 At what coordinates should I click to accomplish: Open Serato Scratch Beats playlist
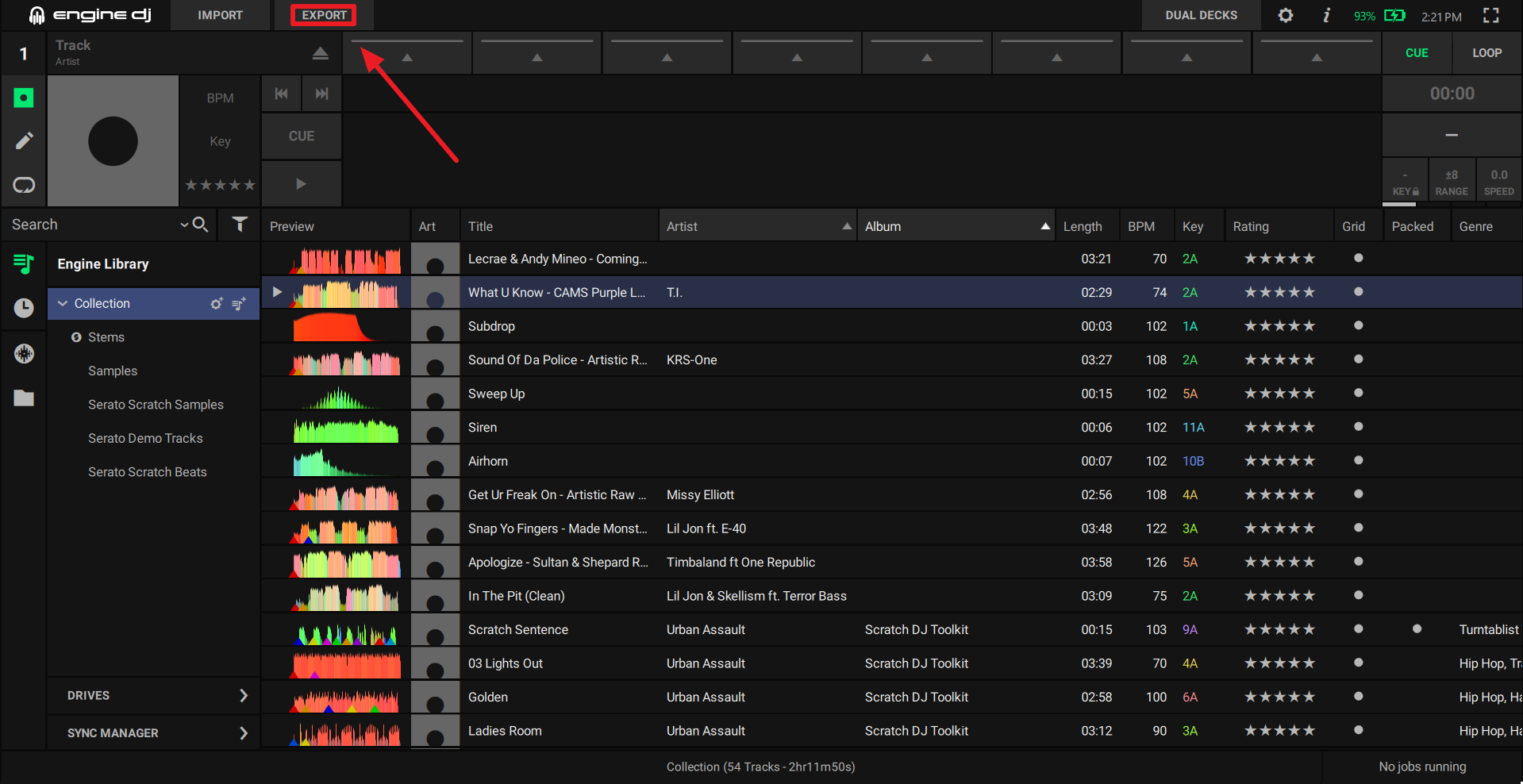point(147,472)
